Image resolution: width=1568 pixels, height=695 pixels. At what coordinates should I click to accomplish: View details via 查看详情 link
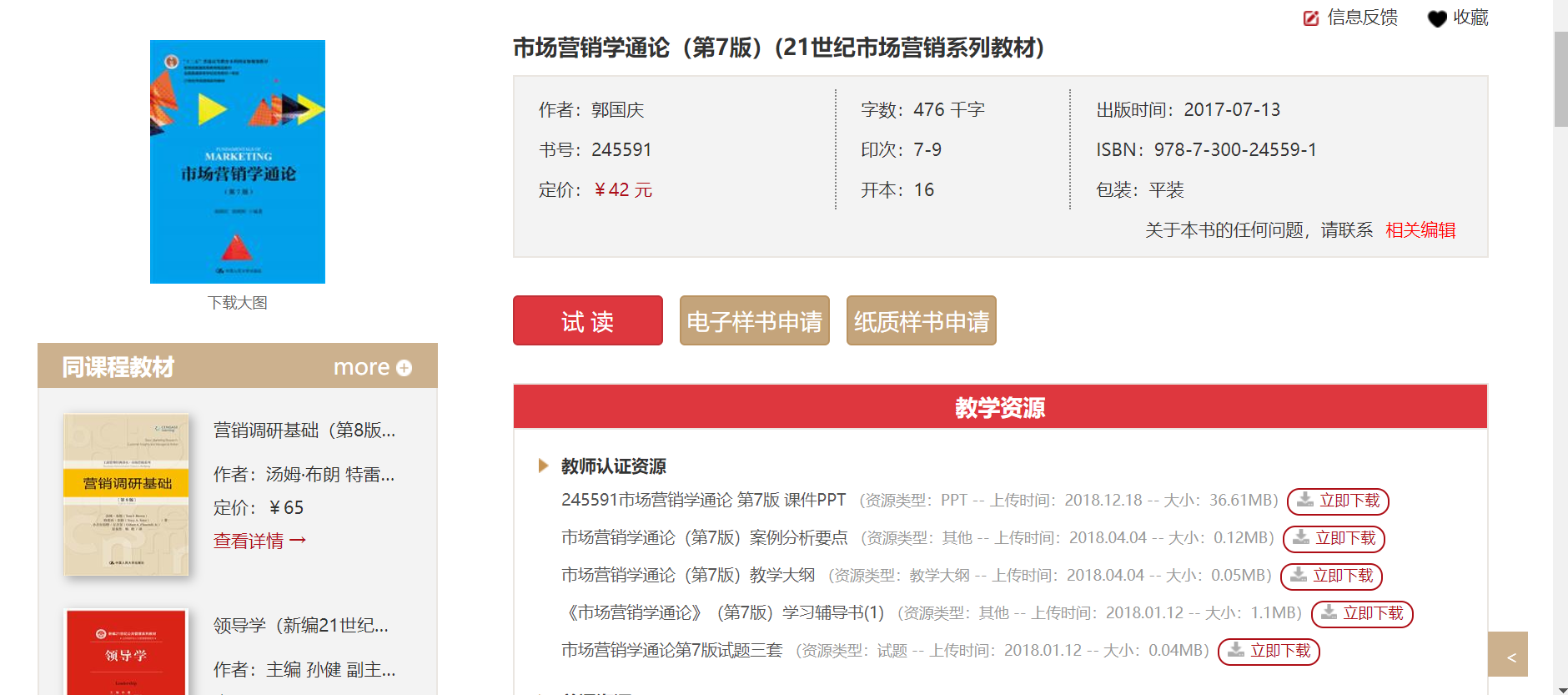[259, 541]
